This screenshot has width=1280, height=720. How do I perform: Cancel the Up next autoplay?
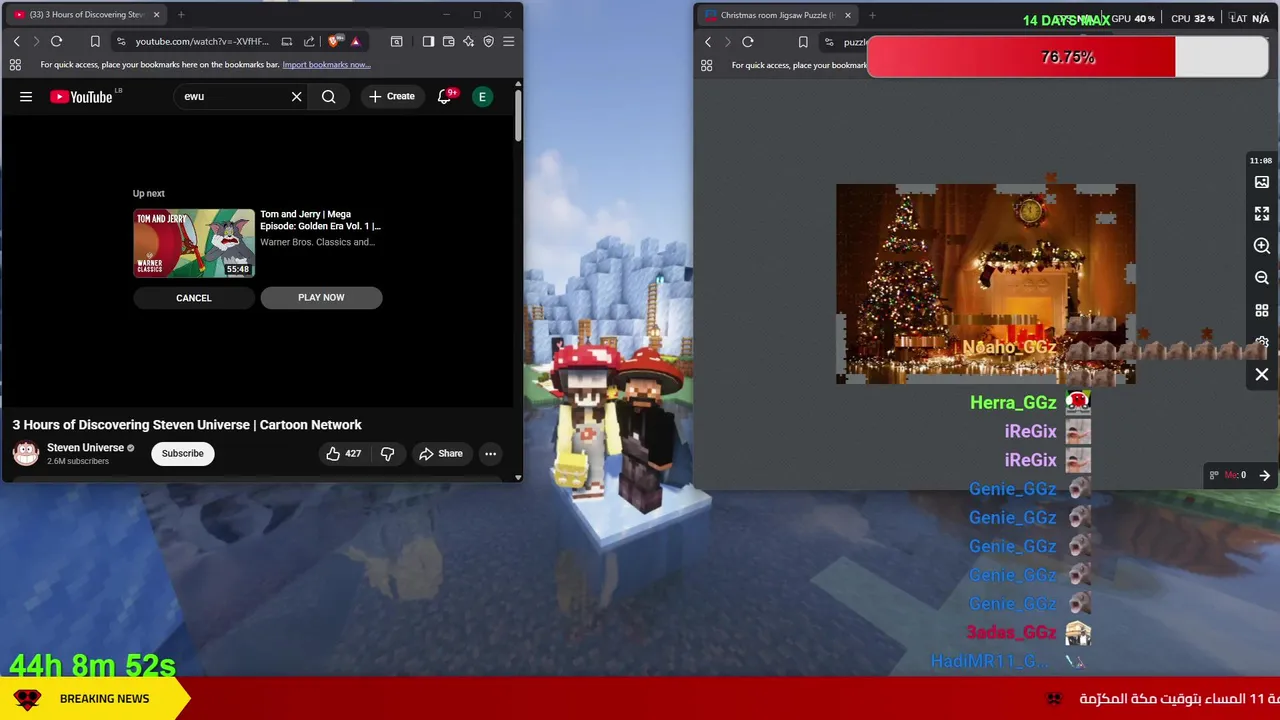194,298
